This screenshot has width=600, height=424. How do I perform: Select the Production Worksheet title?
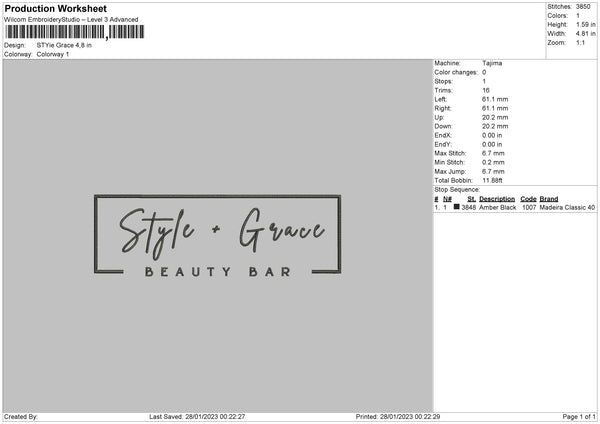pos(56,8)
